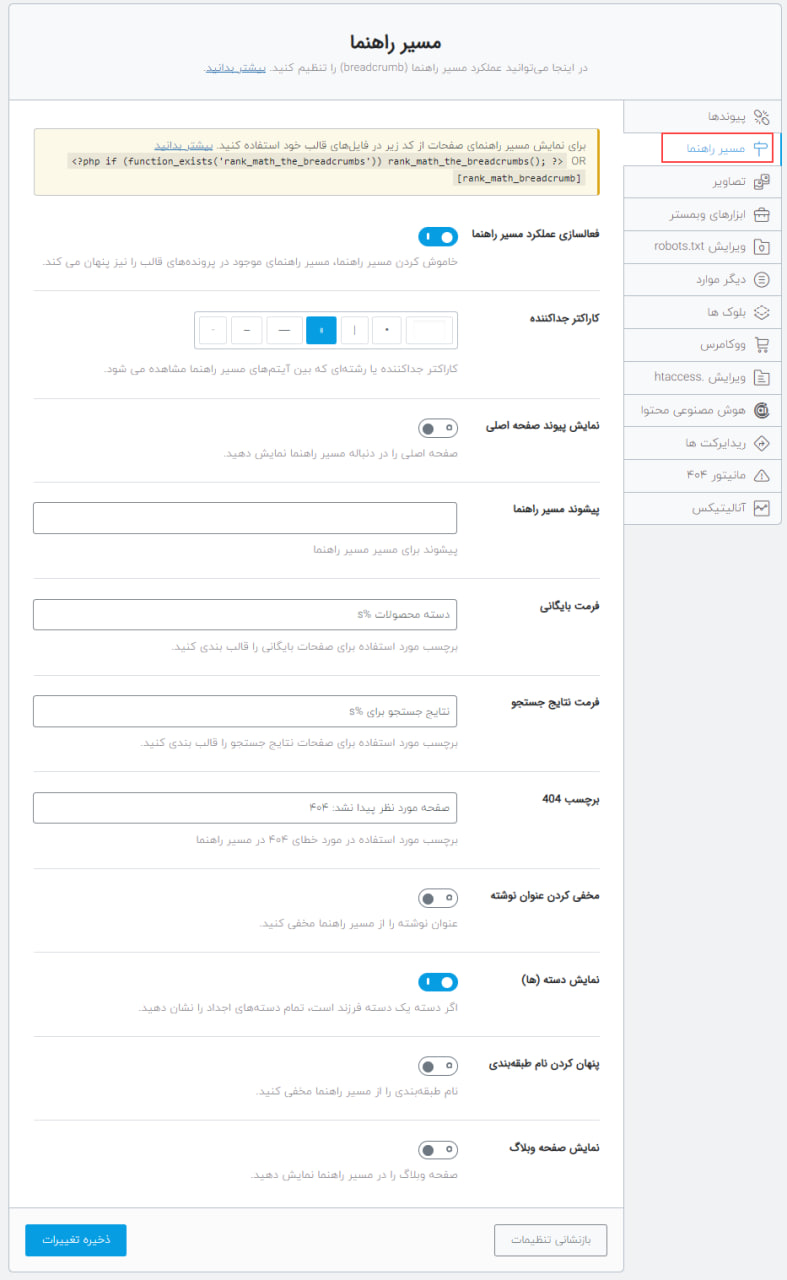The width and height of the screenshot is (787, 1280).
Task: Click the Content AI (هوش مصنوعی محتوا) icon
Action: click(762, 410)
